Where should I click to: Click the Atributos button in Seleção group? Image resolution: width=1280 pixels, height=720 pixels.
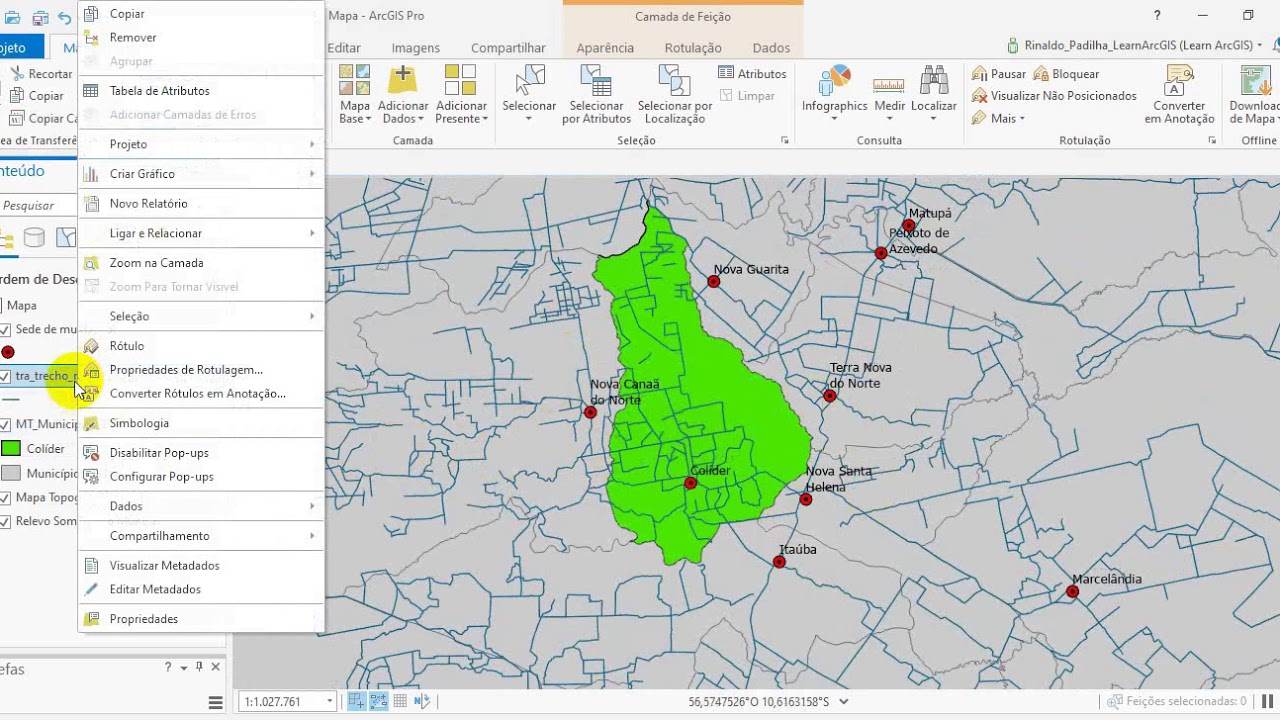[x=752, y=73]
